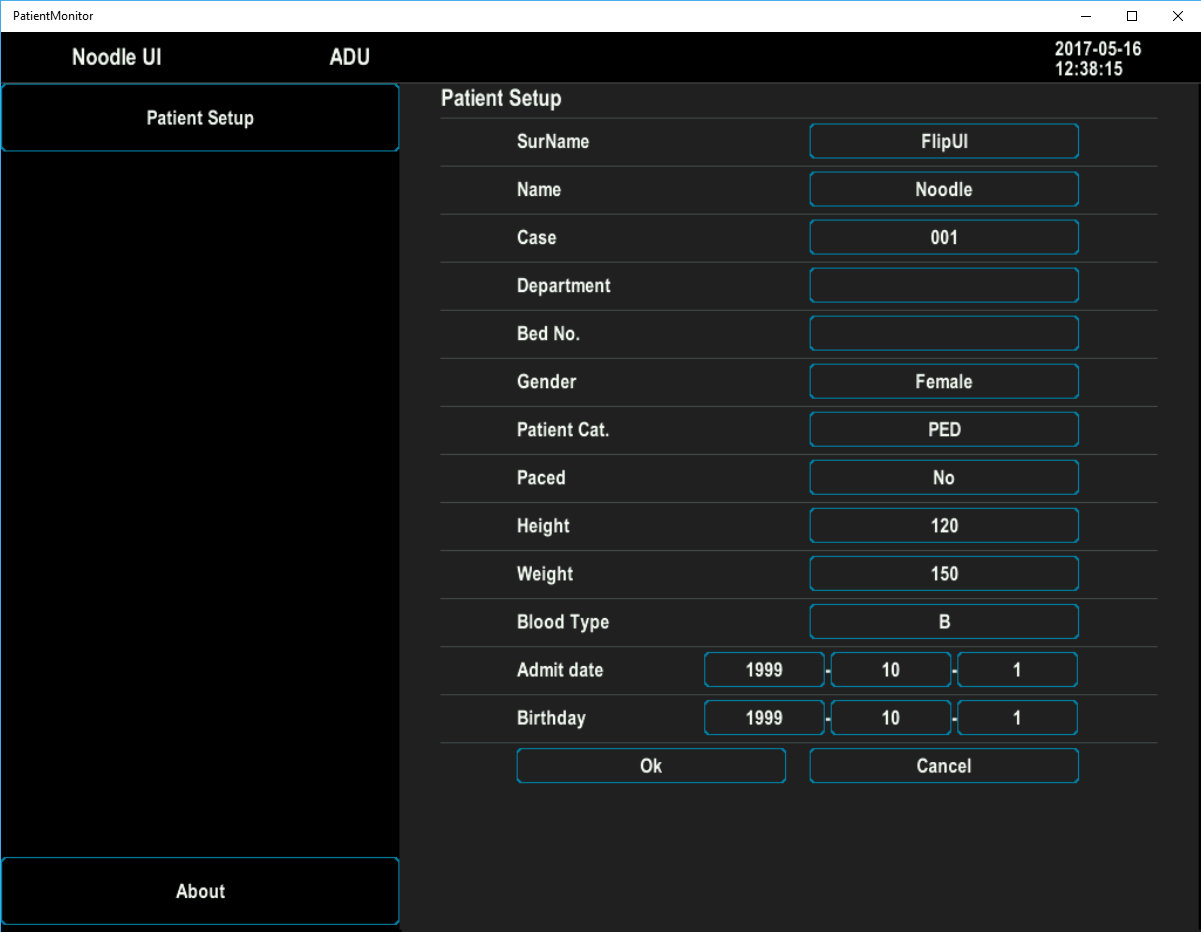1201x932 pixels.
Task: Select the Birthday day field
Action: (1017, 717)
